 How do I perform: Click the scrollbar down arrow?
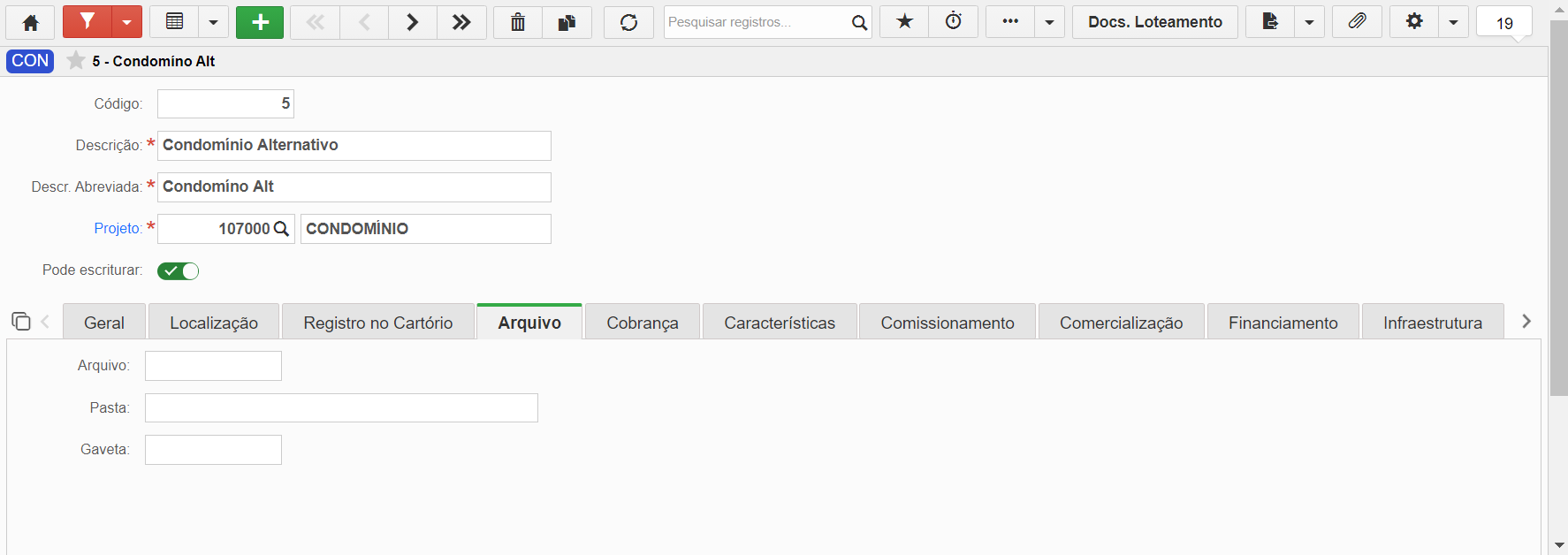(1559, 545)
